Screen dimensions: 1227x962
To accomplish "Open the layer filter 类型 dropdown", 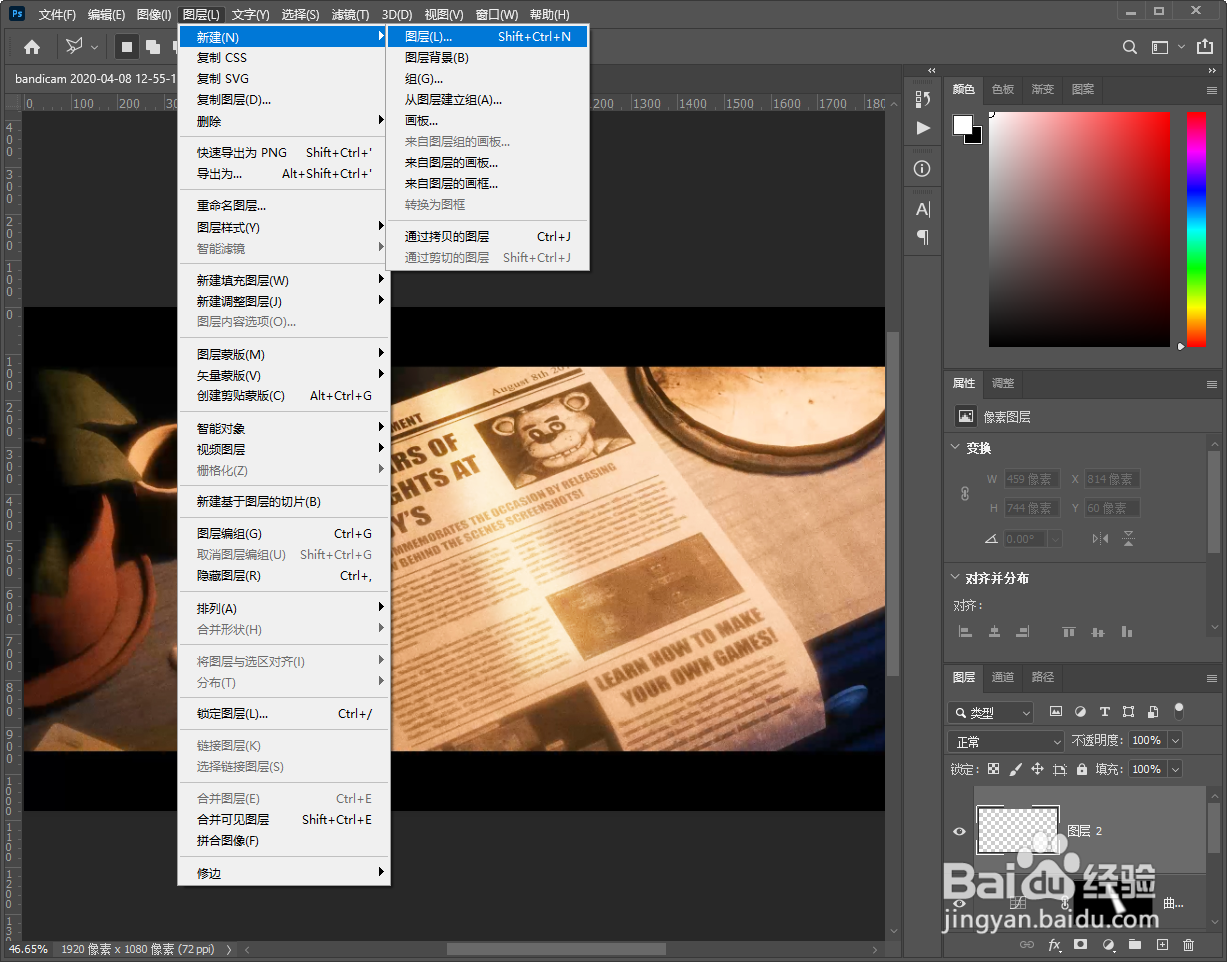I will [x=991, y=713].
